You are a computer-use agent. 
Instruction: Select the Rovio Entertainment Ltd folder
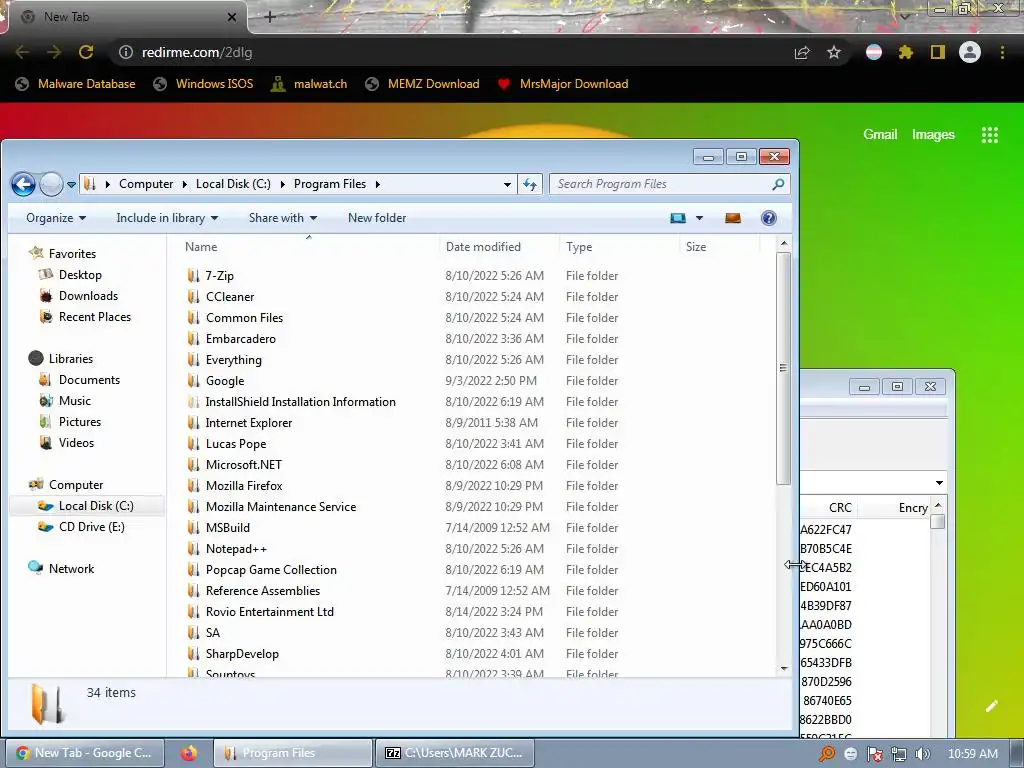point(269,611)
